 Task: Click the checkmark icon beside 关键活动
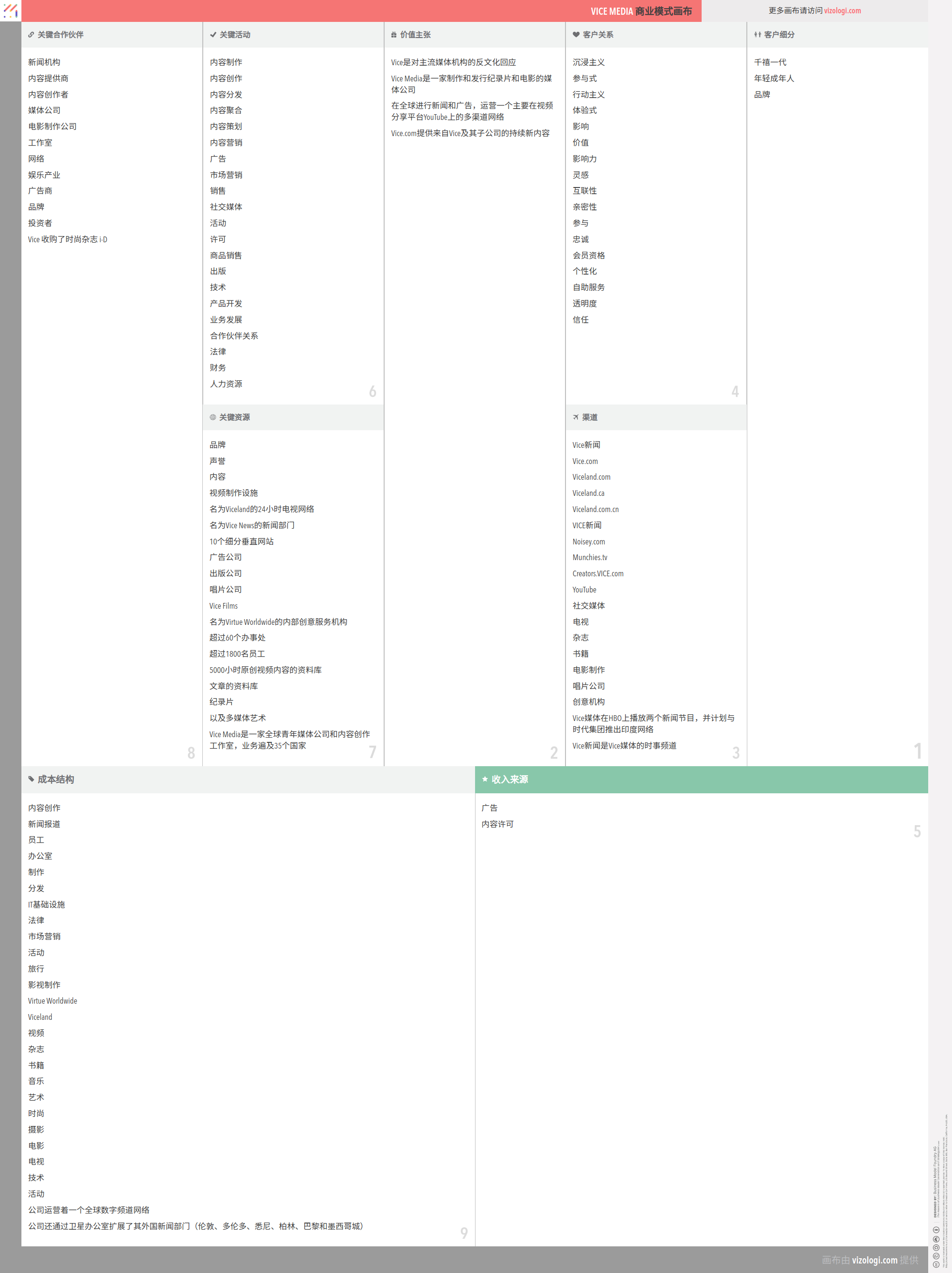(213, 35)
